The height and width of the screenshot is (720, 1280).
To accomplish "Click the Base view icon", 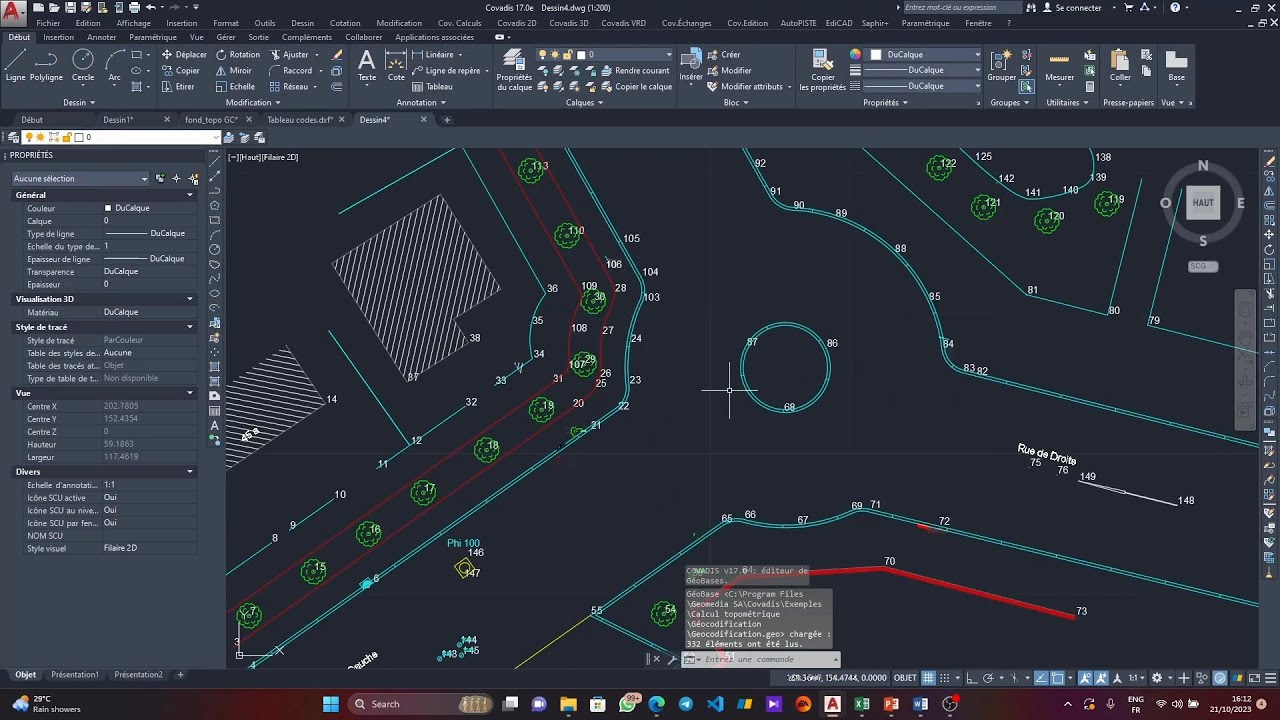I will 1176,66.
